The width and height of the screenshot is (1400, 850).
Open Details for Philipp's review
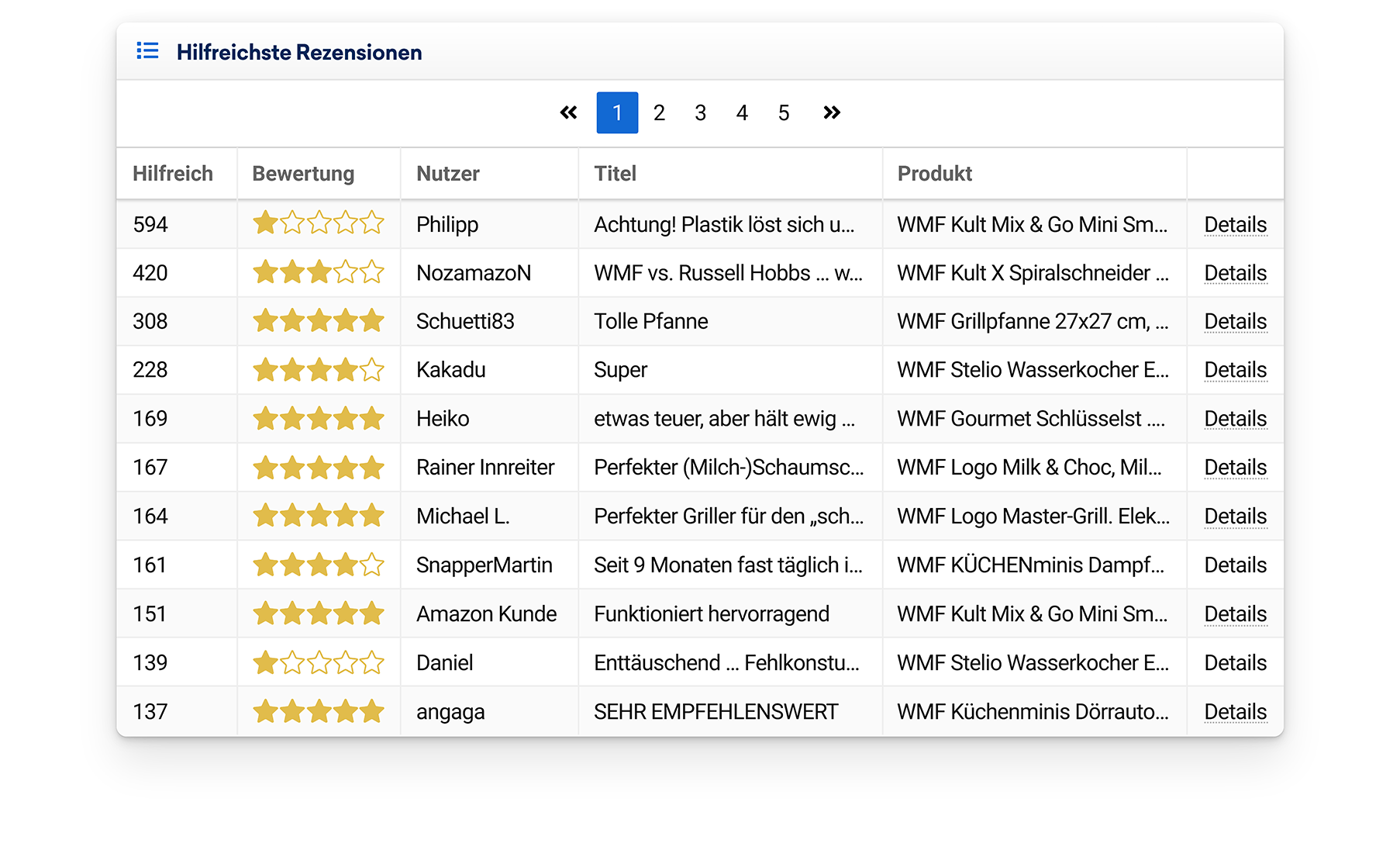[1235, 225]
